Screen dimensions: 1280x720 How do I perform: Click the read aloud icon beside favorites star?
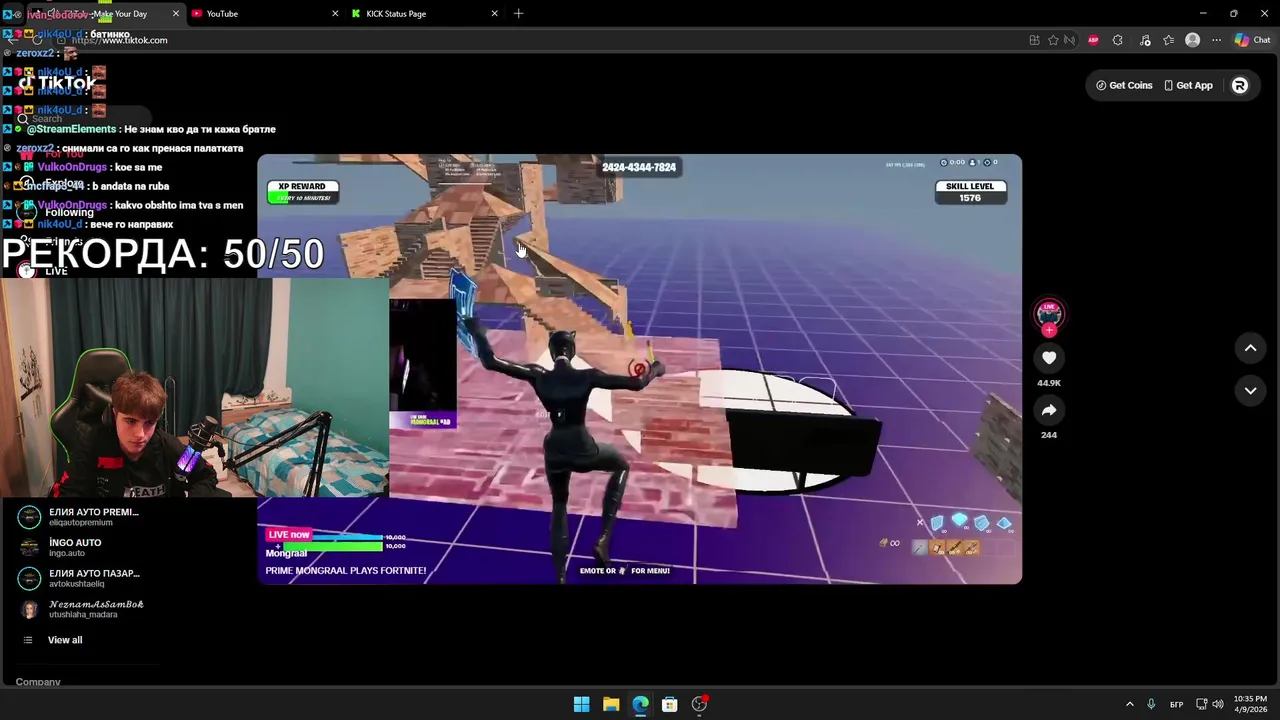[1070, 40]
